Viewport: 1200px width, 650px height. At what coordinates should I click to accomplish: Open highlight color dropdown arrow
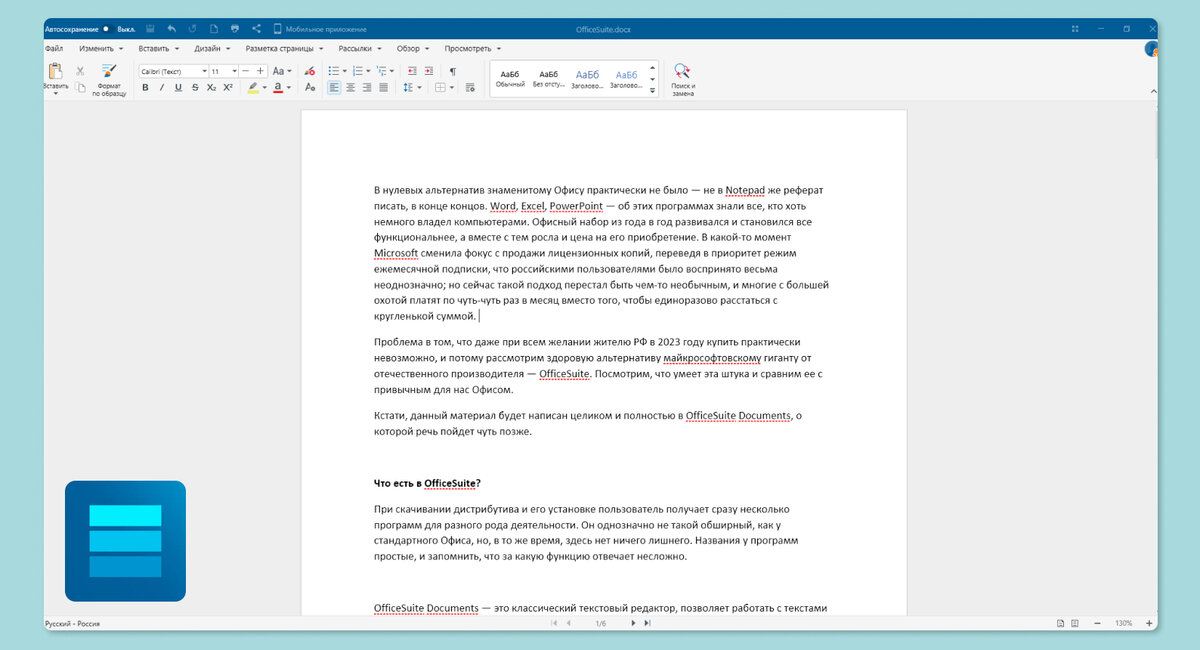pos(265,87)
